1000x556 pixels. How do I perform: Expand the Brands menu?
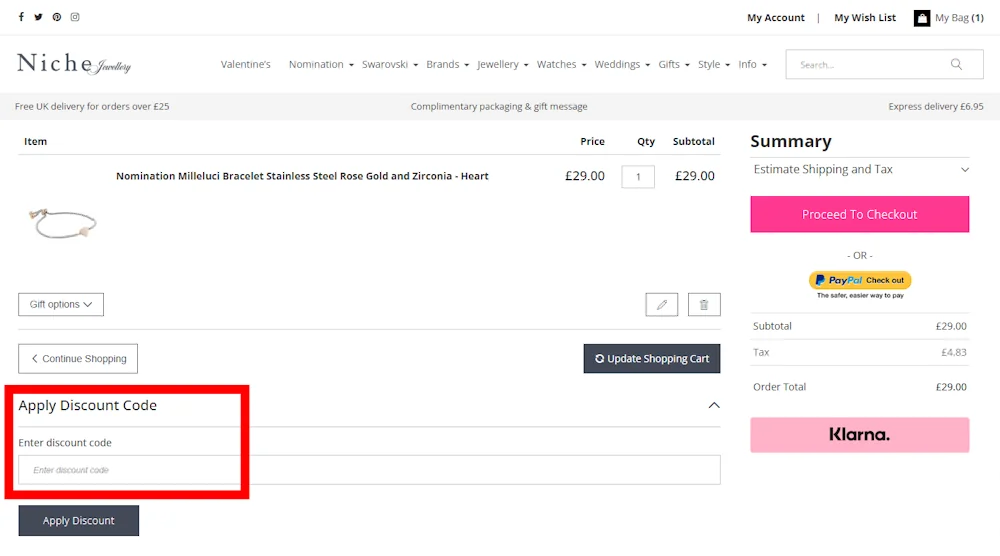[x=448, y=64]
